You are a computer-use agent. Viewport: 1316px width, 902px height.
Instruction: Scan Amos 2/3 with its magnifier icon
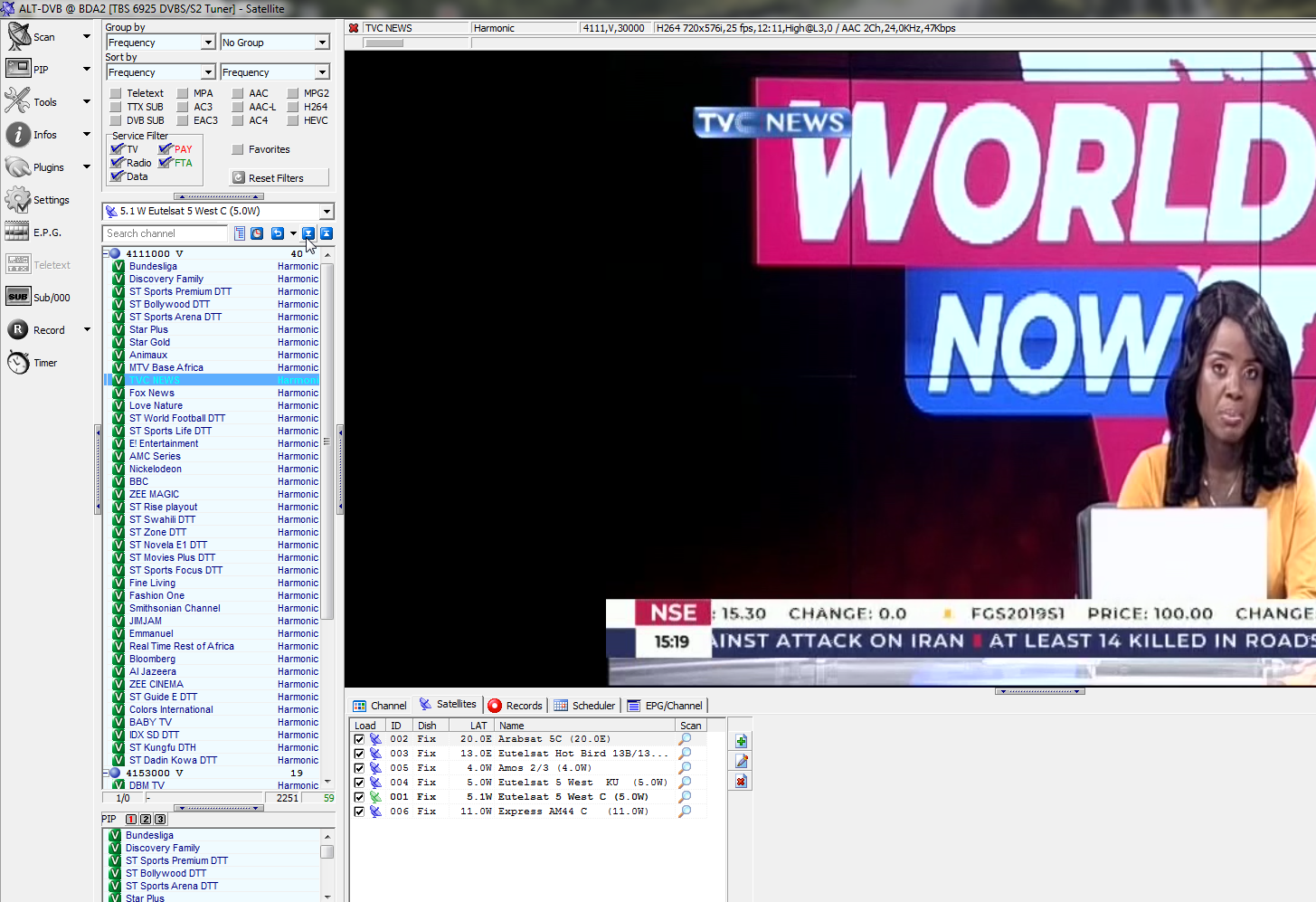686,768
